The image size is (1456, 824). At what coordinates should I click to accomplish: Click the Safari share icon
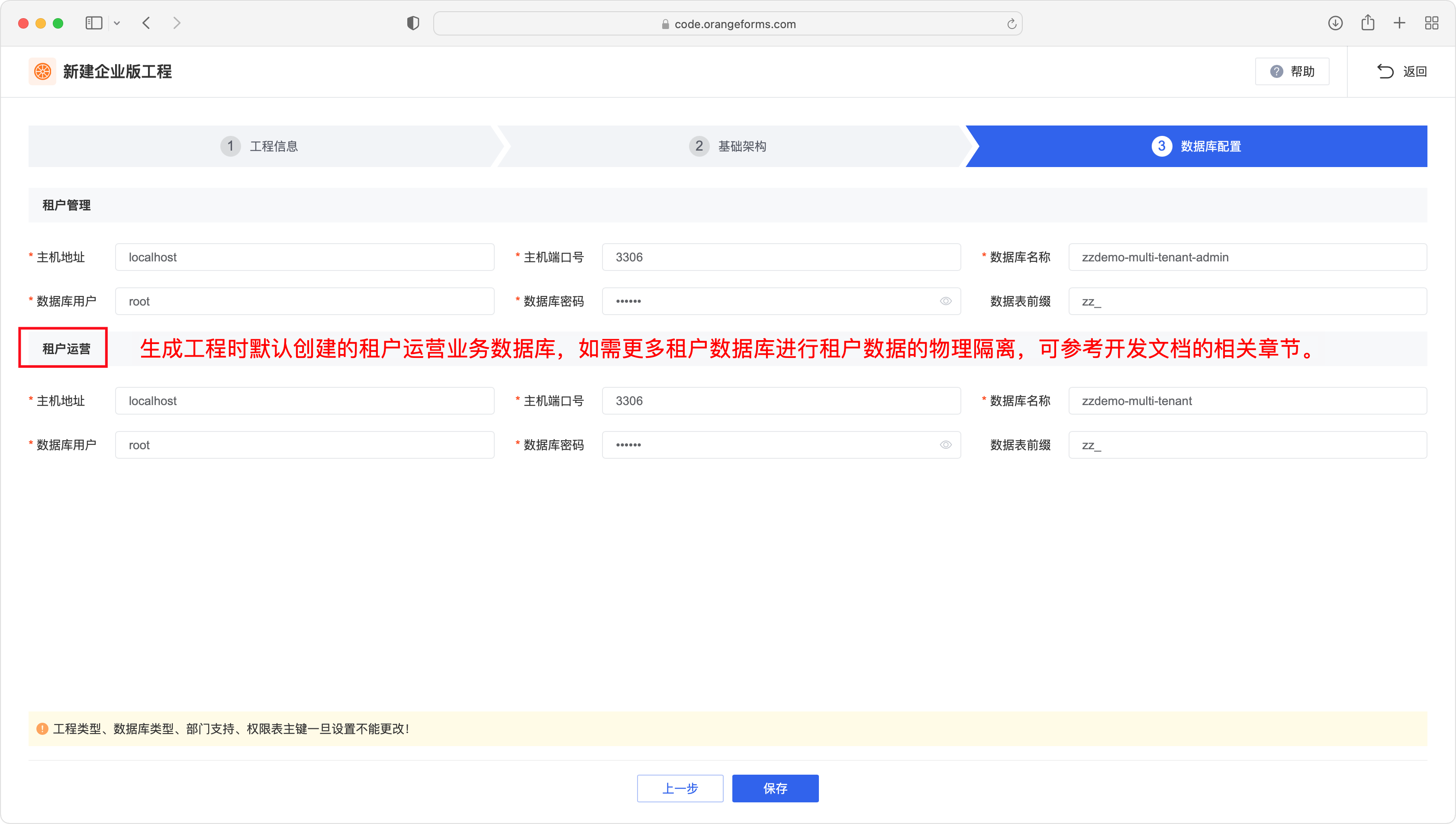[1368, 23]
